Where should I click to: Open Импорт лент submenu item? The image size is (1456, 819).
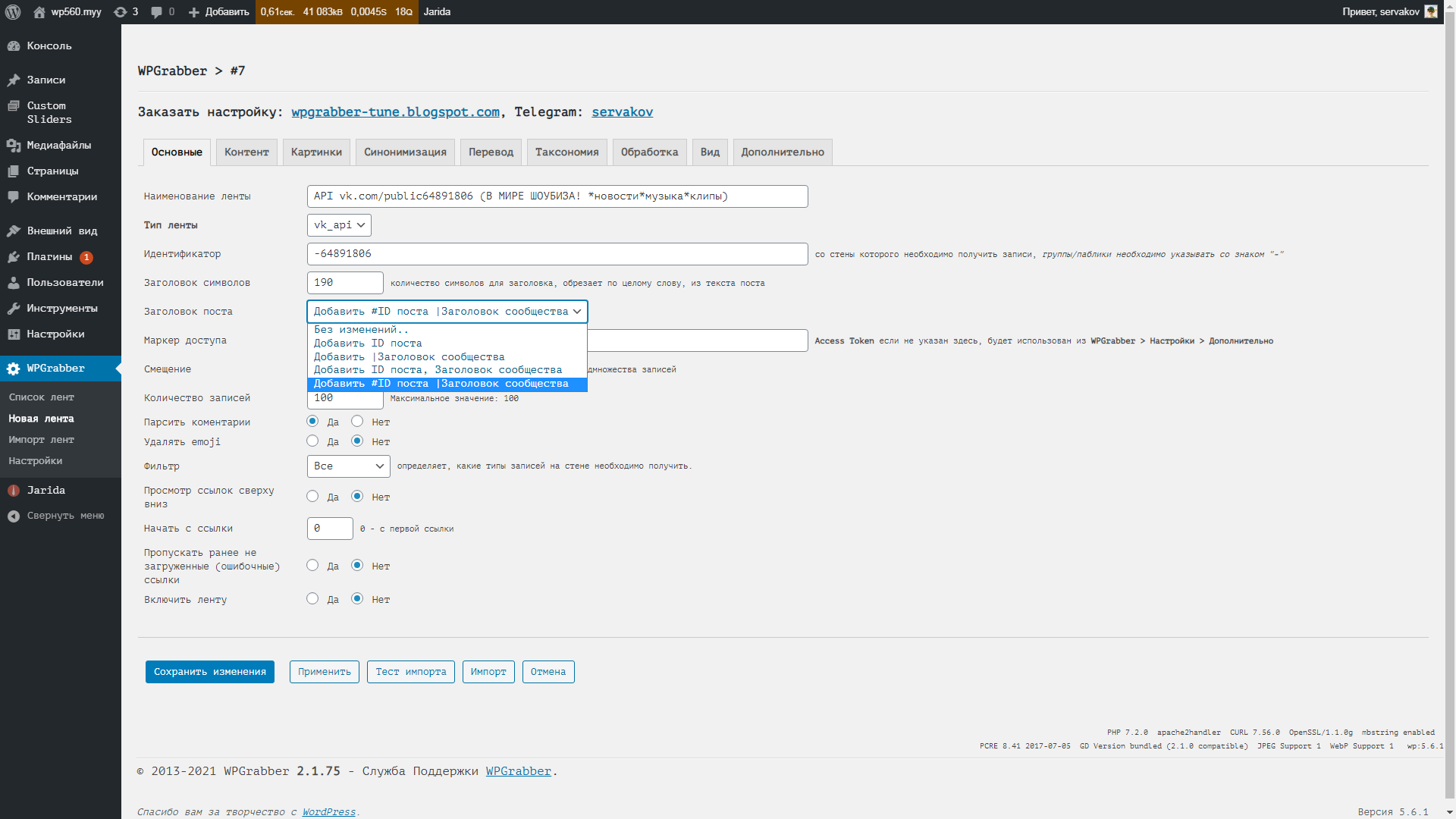tap(42, 440)
